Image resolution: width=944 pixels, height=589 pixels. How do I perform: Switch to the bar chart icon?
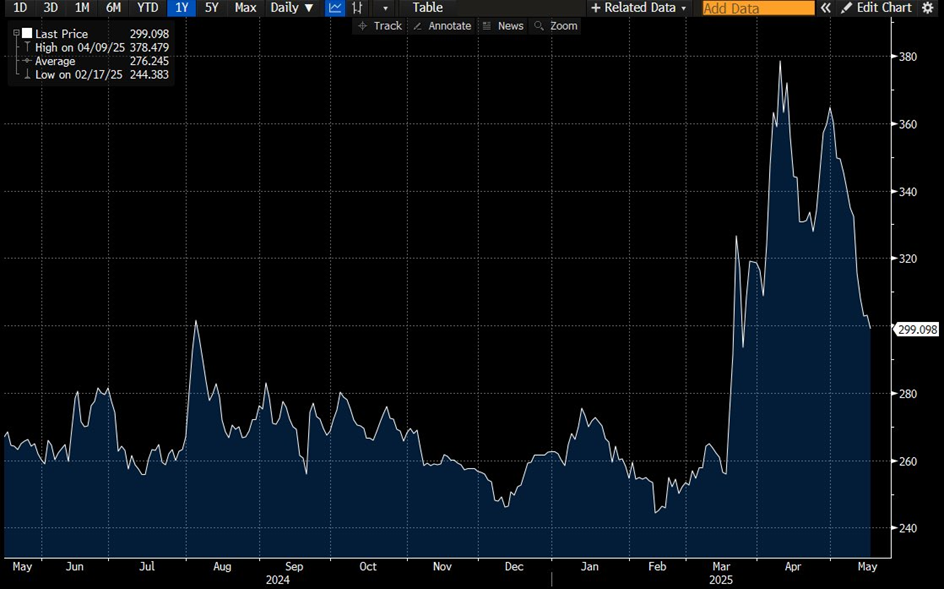[x=357, y=8]
